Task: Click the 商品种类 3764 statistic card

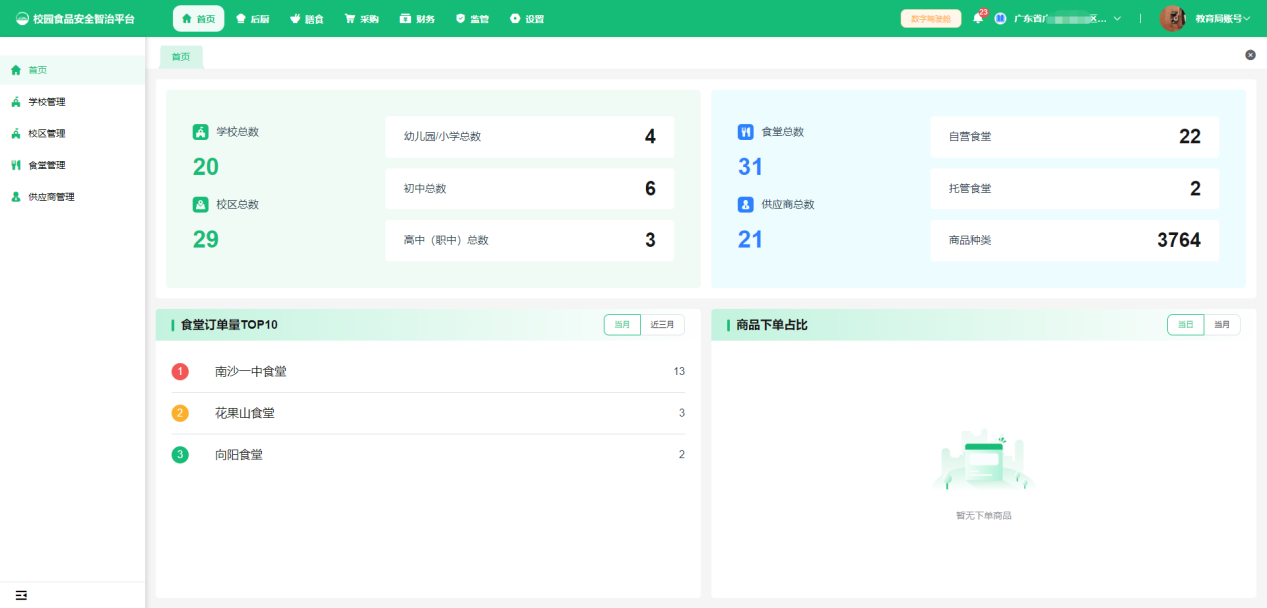Action: click(1074, 240)
